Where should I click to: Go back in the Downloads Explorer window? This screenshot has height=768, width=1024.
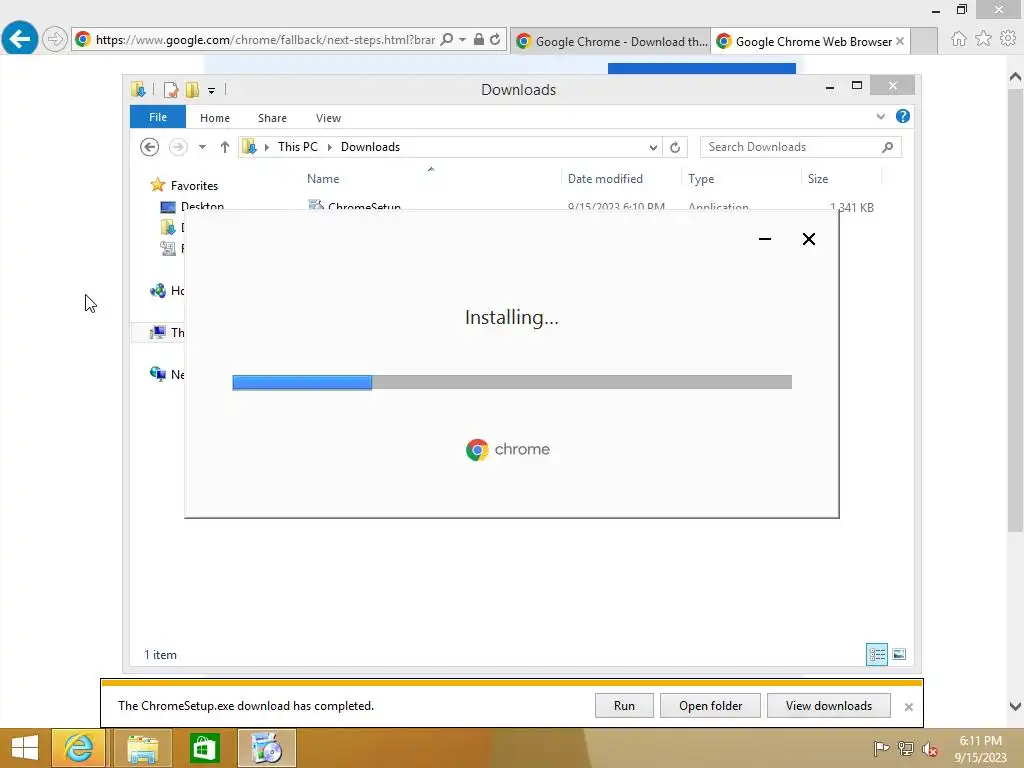tap(150, 147)
